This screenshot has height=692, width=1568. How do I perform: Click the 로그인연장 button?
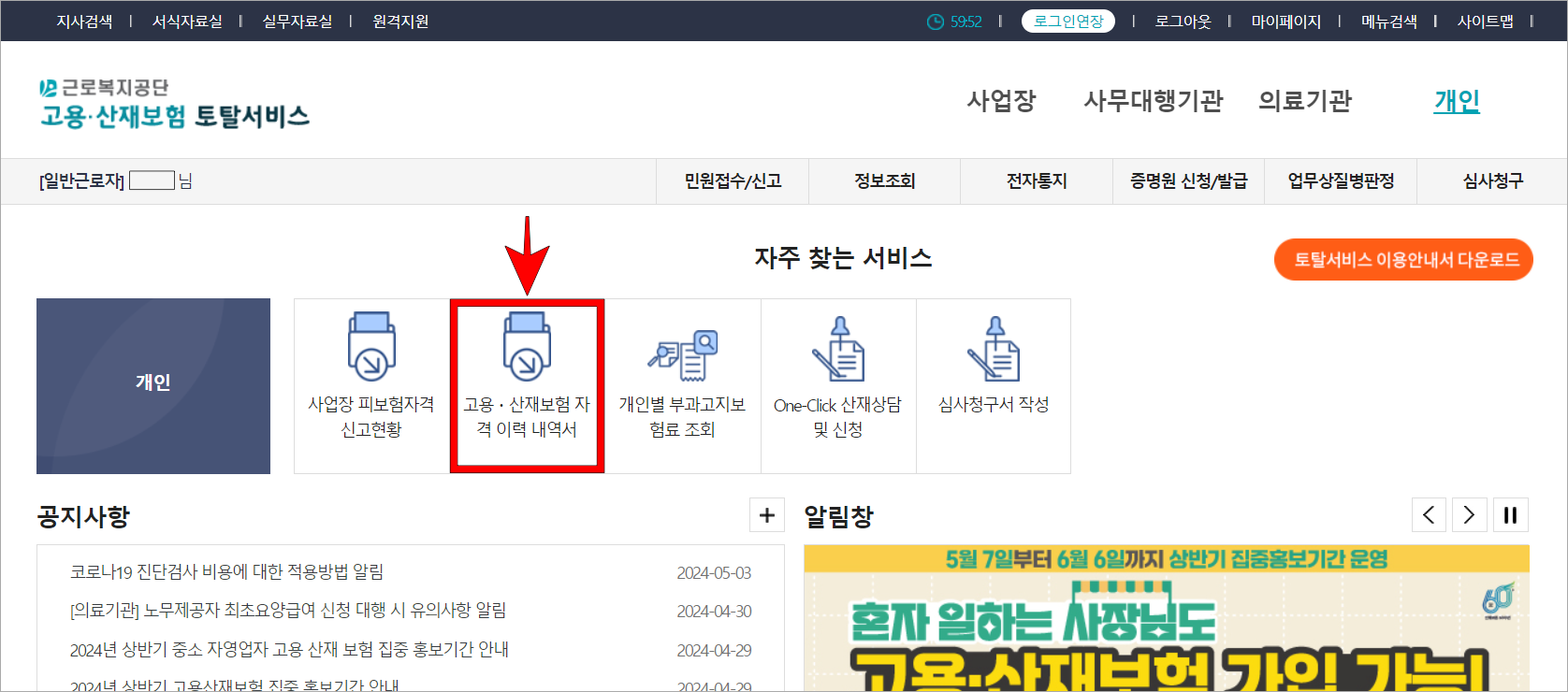click(1068, 22)
